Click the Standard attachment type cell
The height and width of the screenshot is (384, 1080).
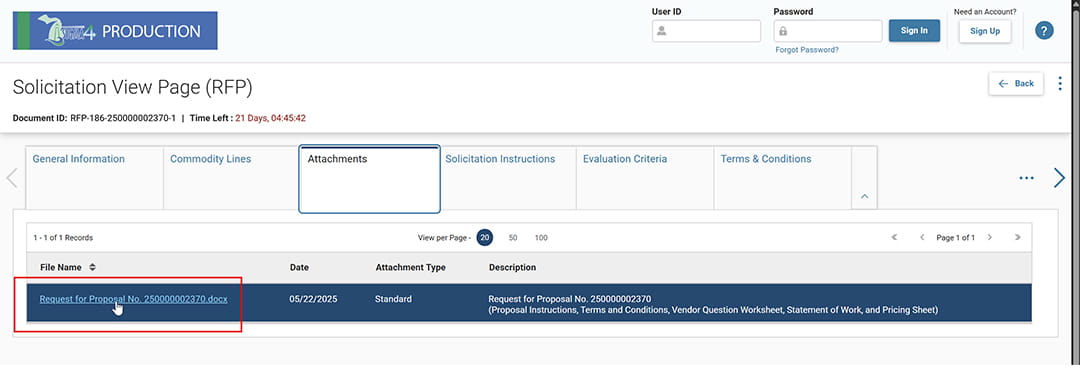coord(393,299)
